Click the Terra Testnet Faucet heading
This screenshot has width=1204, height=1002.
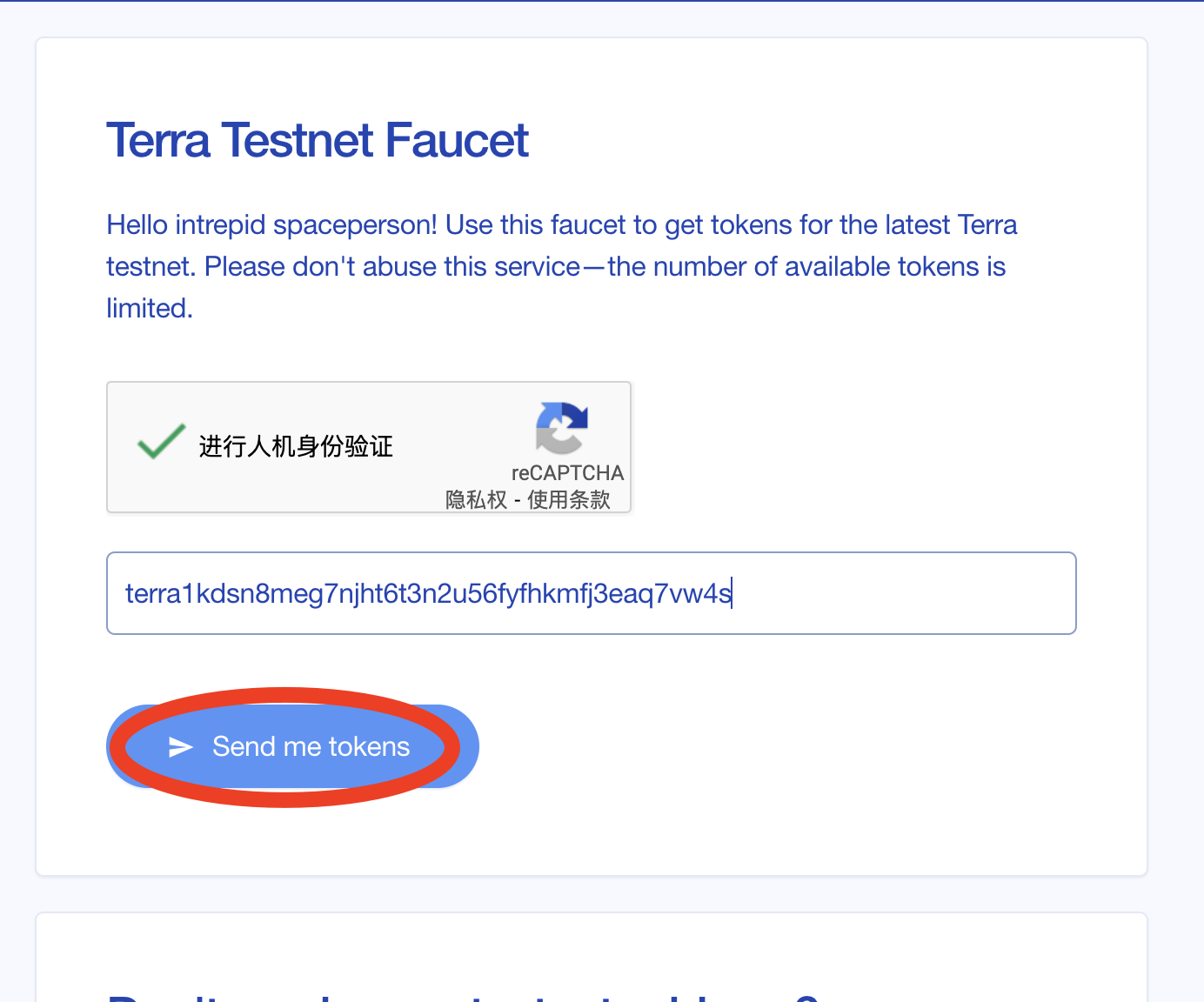pyautogui.click(x=317, y=141)
